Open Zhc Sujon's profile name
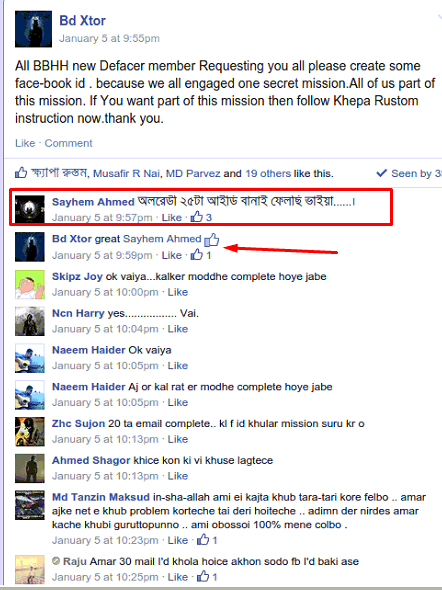This screenshot has height=590, width=442. click(x=78, y=423)
